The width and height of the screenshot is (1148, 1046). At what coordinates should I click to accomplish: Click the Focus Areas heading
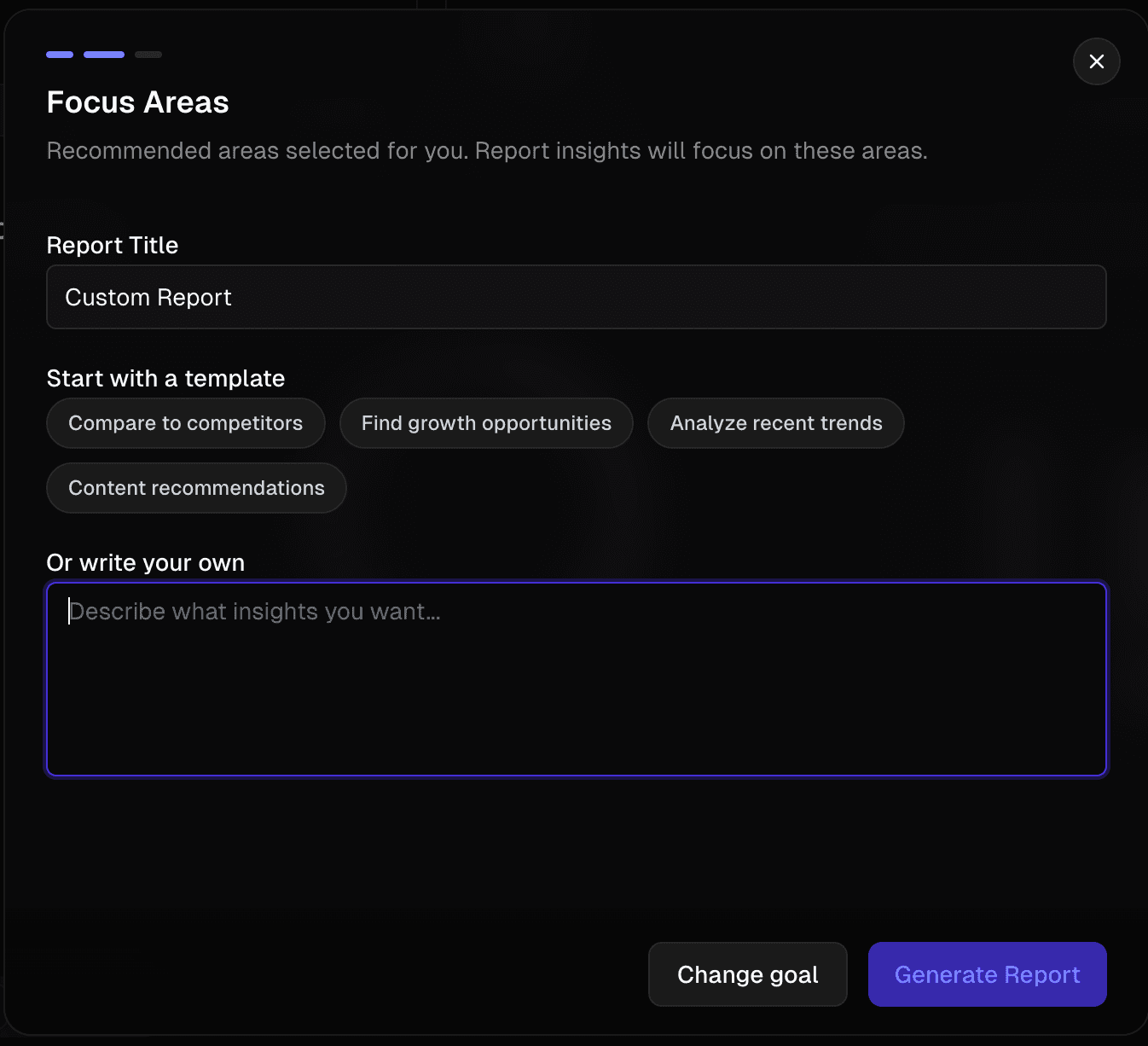(137, 102)
